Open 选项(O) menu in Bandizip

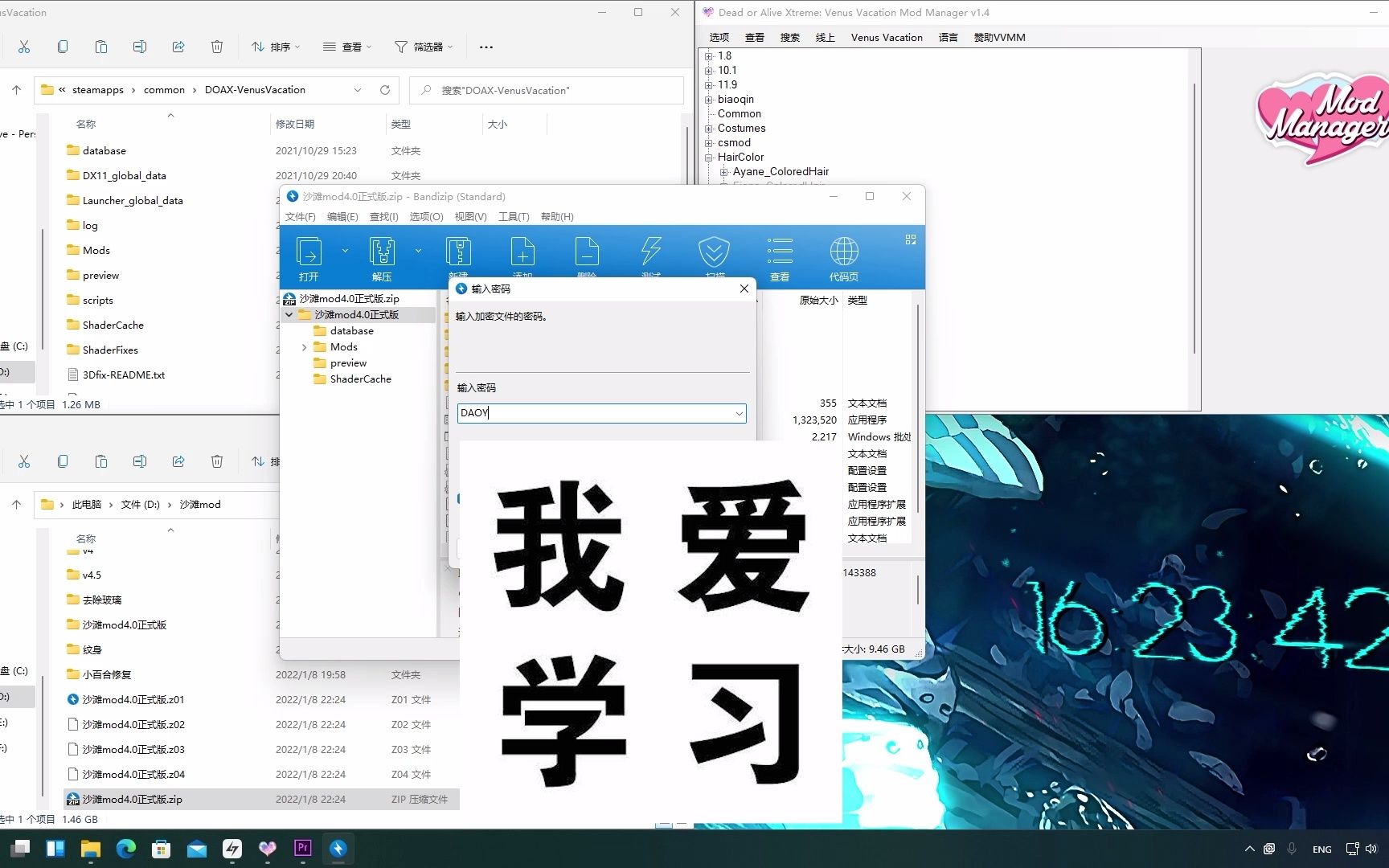(x=426, y=217)
